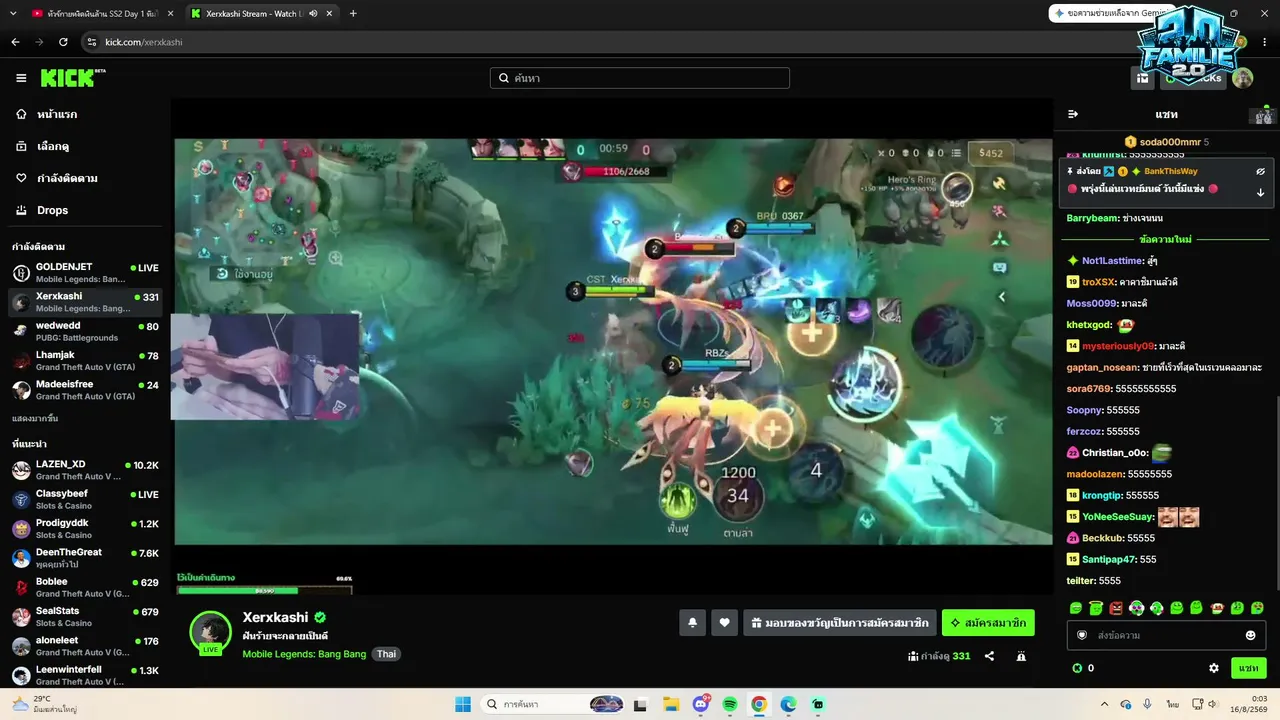The height and width of the screenshot is (720, 1280).
Task: Open DeenTheGreat recommended channel
Action: pyautogui.click(x=85, y=558)
